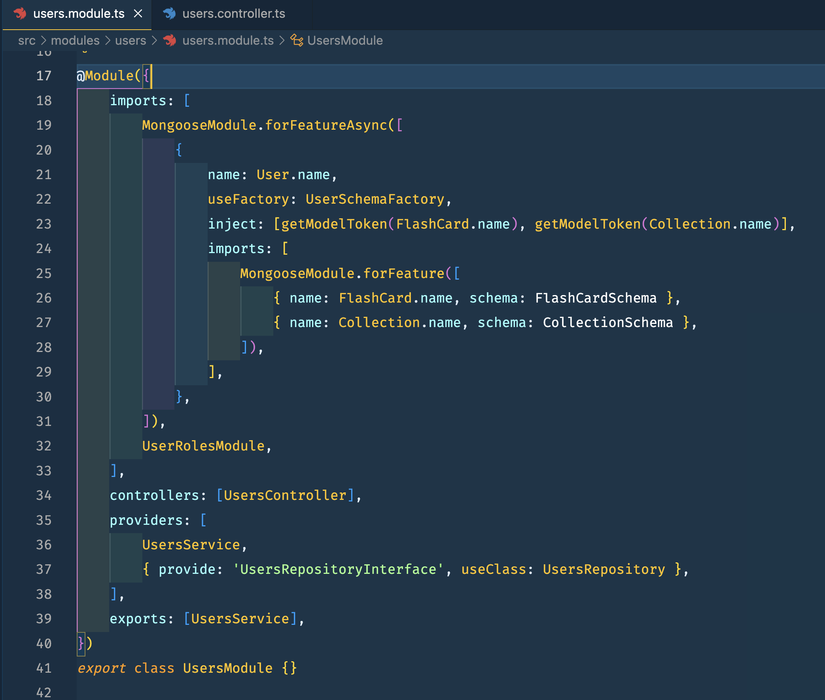Image resolution: width=825 pixels, height=700 pixels.
Task: Click UsersRepository on line 37
Action: point(604,569)
